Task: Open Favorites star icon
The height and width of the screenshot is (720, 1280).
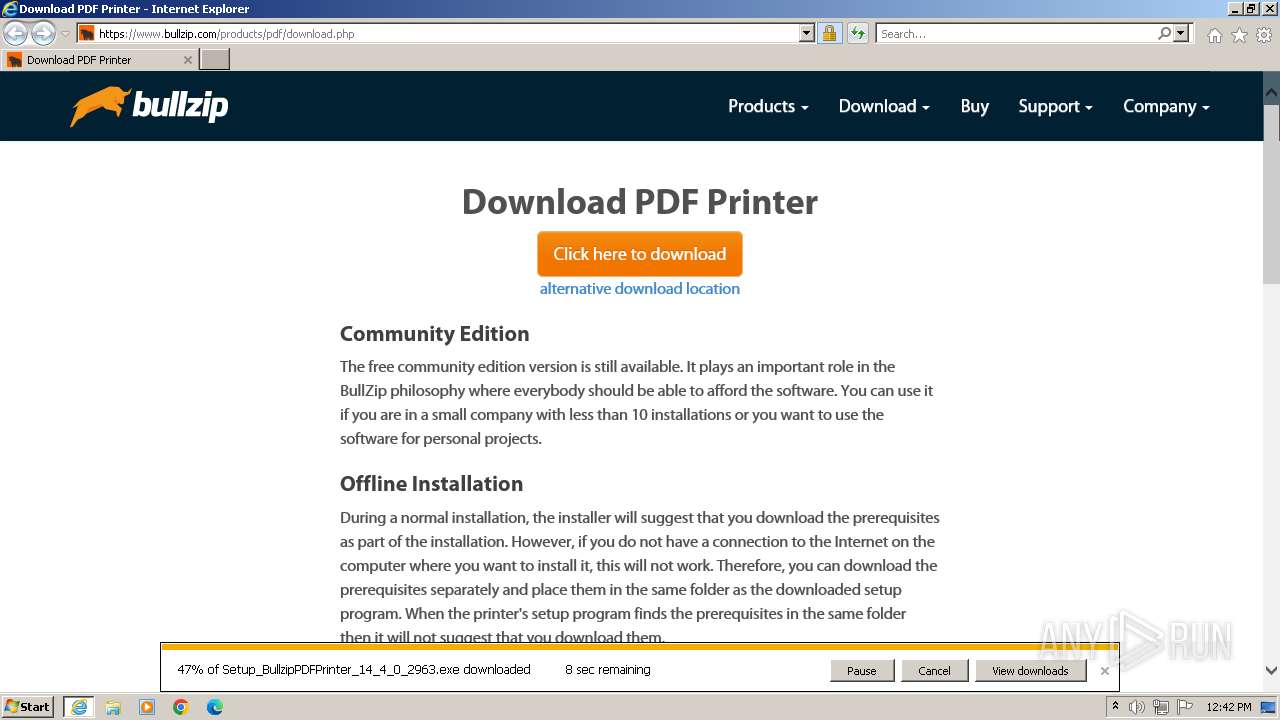Action: coord(1239,35)
